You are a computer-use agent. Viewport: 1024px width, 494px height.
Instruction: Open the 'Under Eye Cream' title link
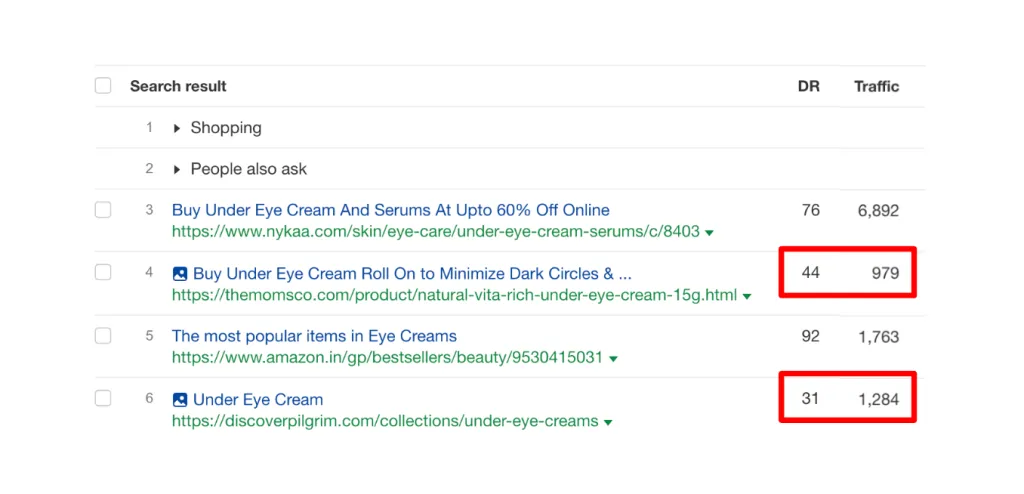[x=258, y=399]
